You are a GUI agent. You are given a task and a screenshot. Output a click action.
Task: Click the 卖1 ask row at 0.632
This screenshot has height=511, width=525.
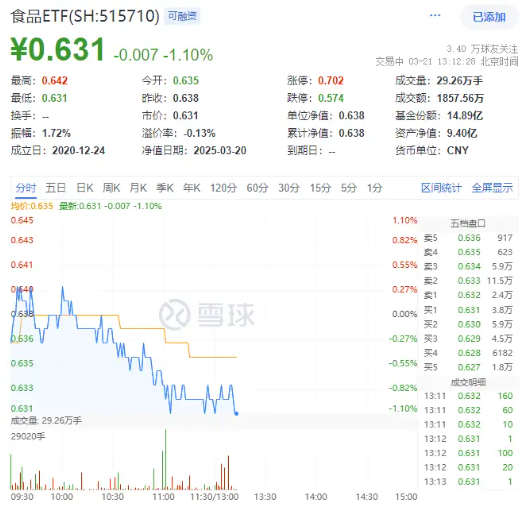pos(468,295)
